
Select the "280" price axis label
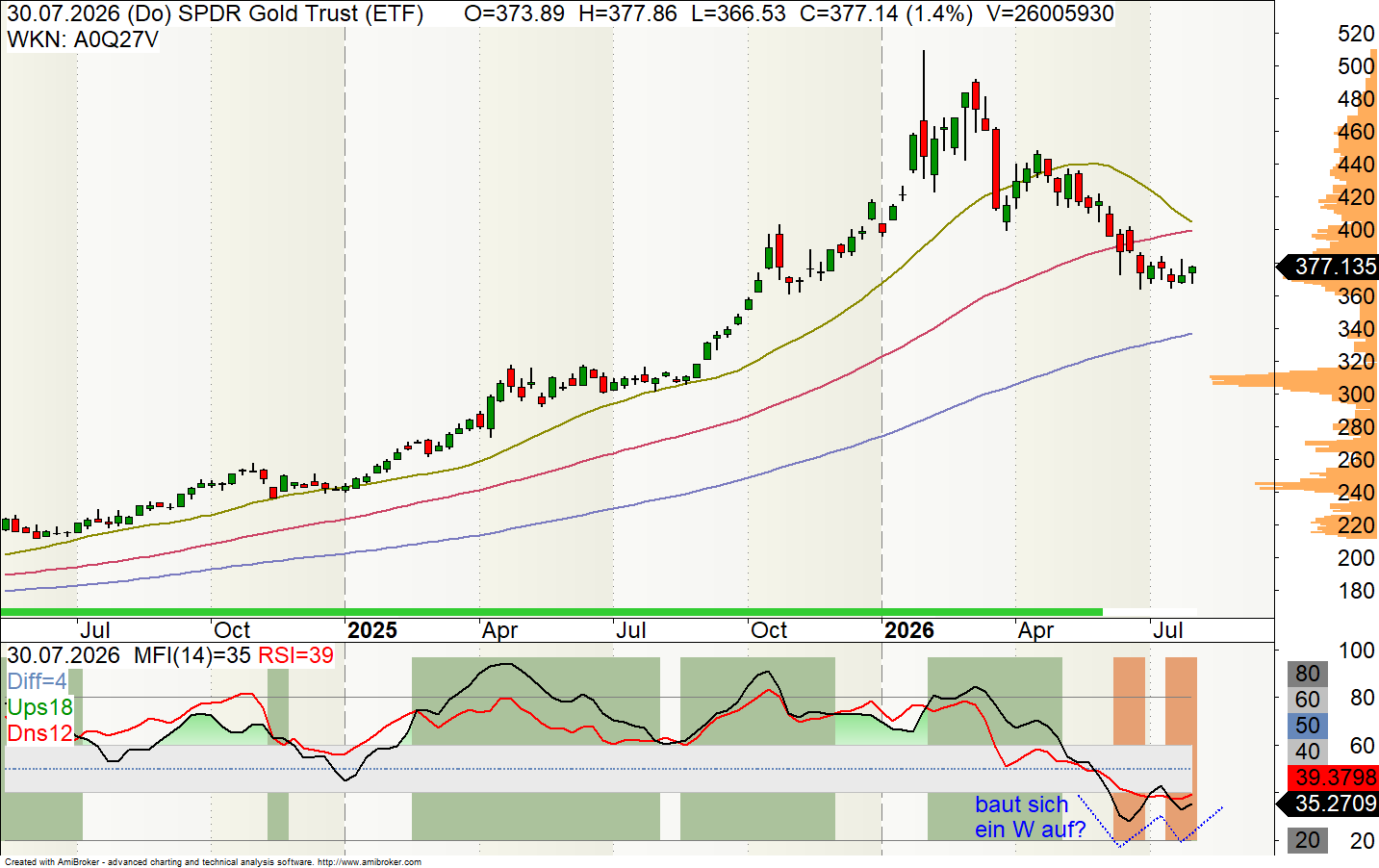(x=1356, y=427)
